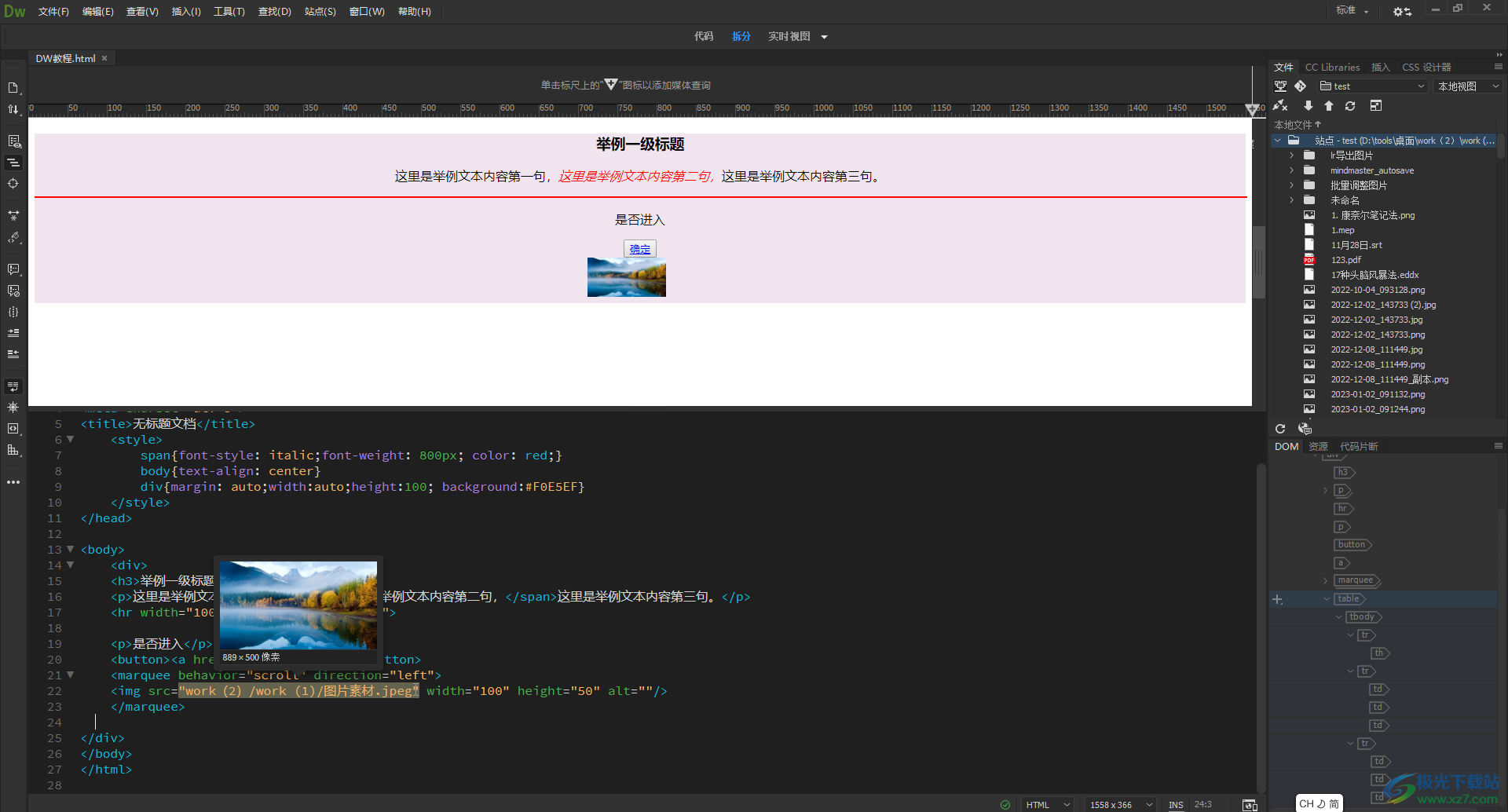Expand the mindmaster_autosave folder
1508x812 pixels.
pyautogui.click(x=1290, y=170)
